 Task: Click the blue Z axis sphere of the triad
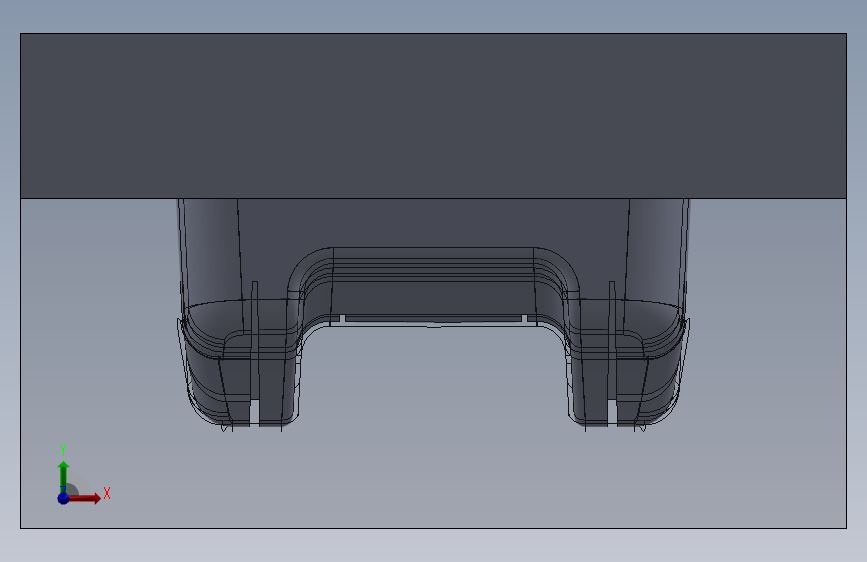64,498
